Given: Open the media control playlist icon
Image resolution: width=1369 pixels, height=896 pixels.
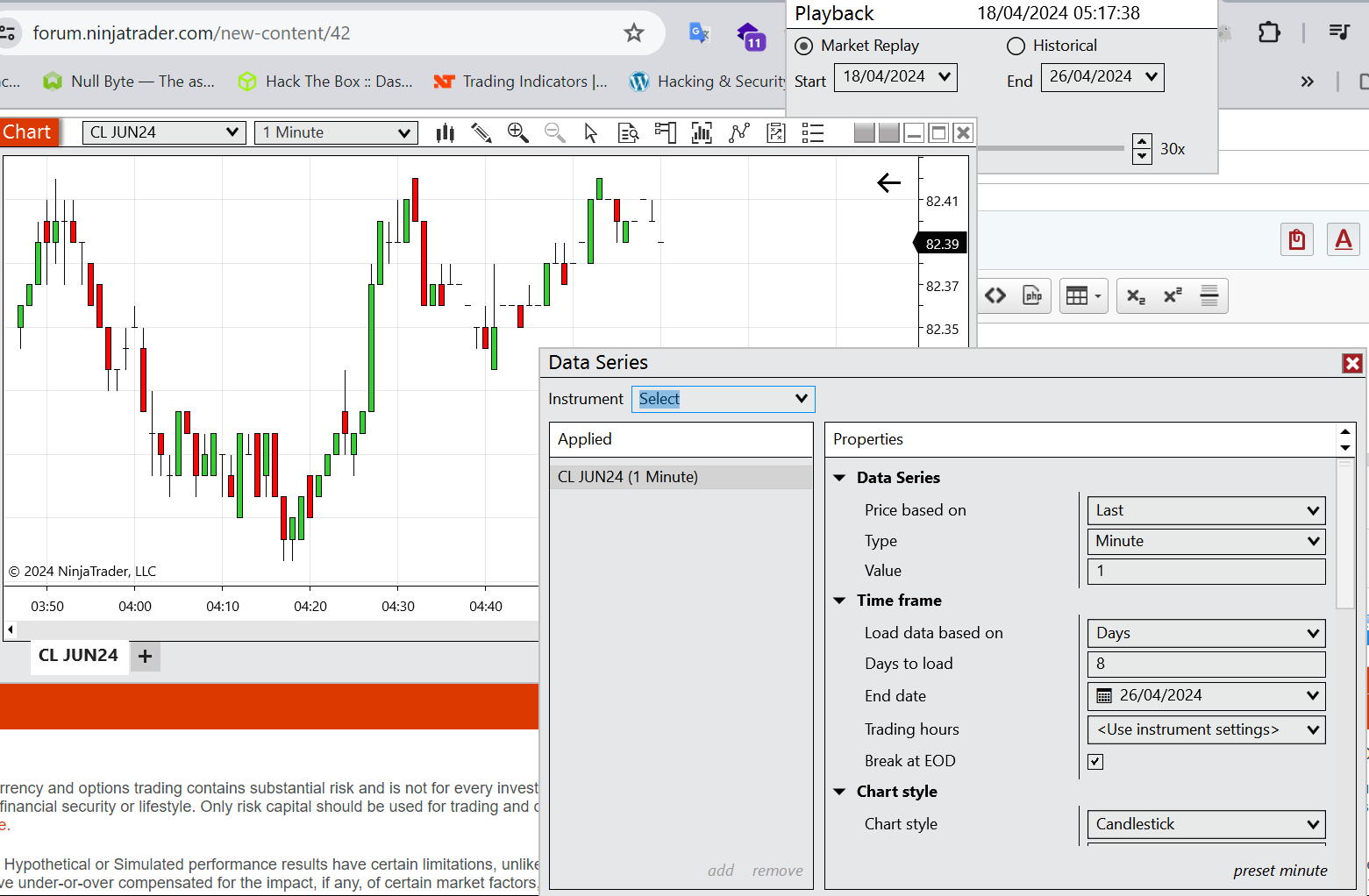Looking at the screenshot, I should tap(1339, 32).
